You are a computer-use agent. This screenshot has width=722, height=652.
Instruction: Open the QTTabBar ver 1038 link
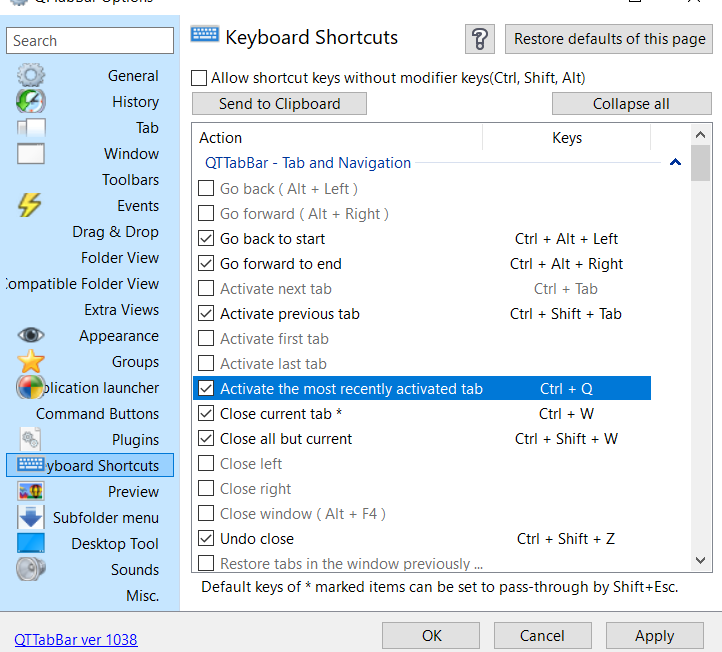[76, 639]
